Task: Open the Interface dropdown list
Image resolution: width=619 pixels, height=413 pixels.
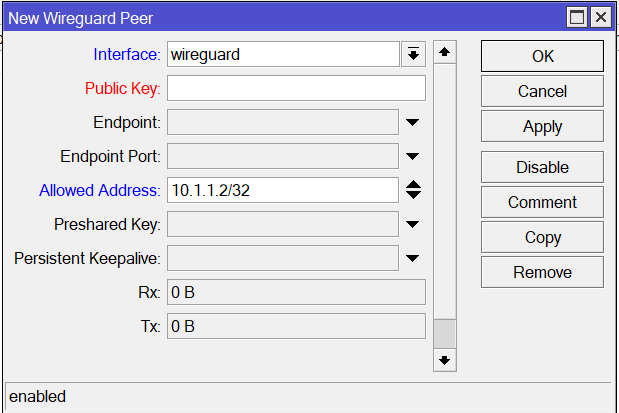Action: (x=413, y=54)
